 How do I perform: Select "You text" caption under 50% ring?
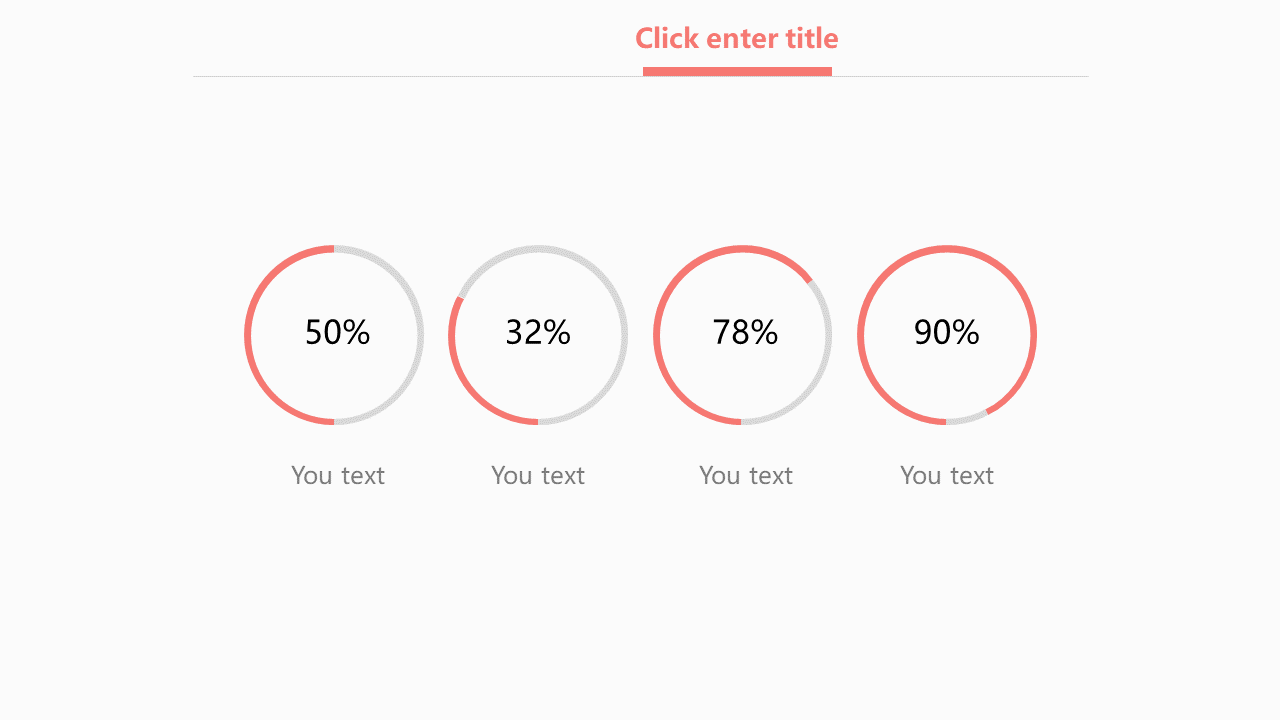pos(338,475)
